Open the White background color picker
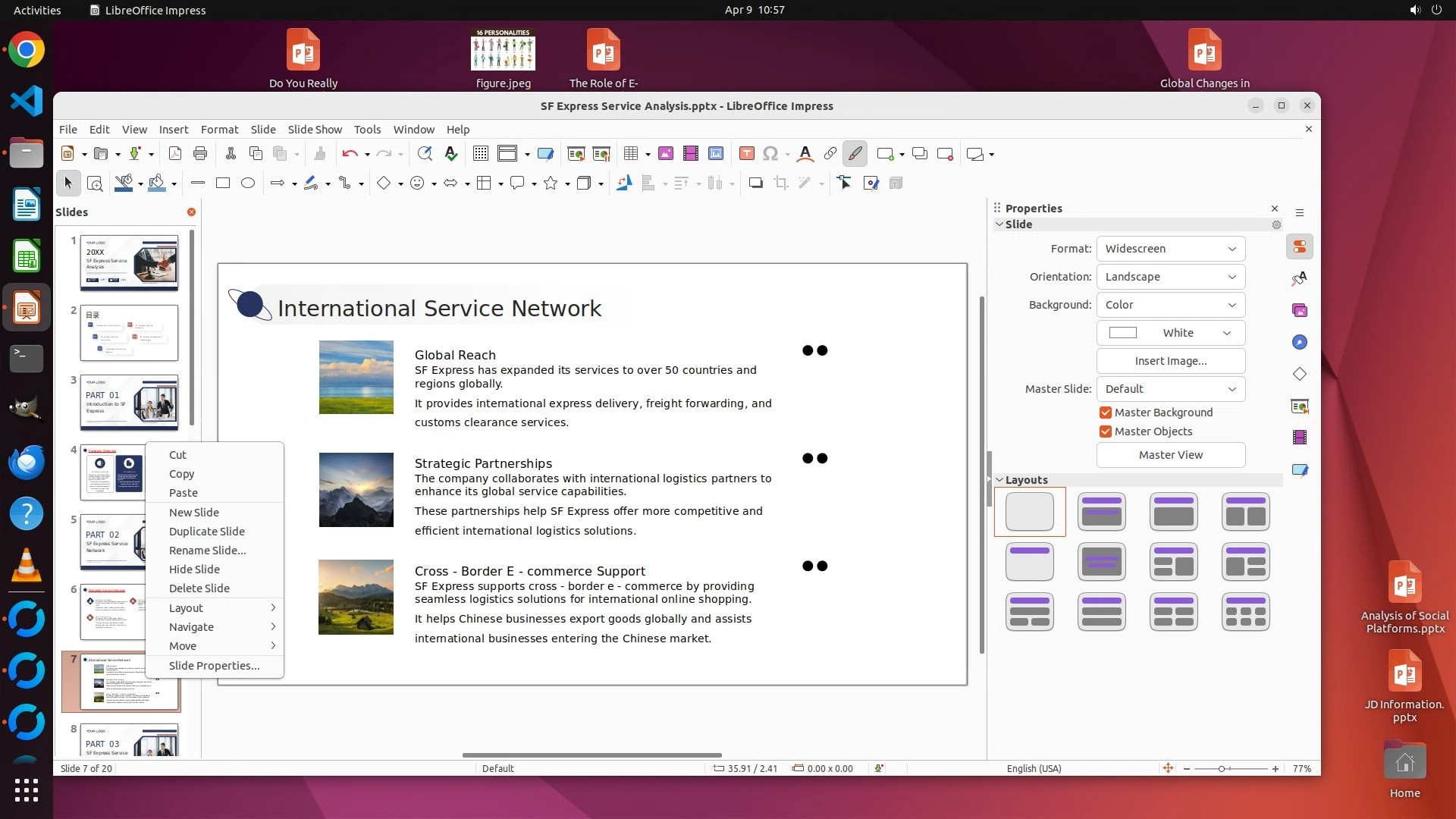 tap(1170, 333)
